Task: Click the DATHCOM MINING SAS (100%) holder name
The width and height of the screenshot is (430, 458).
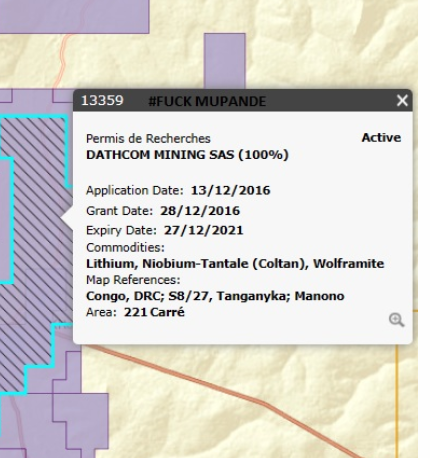Action: [187, 155]
